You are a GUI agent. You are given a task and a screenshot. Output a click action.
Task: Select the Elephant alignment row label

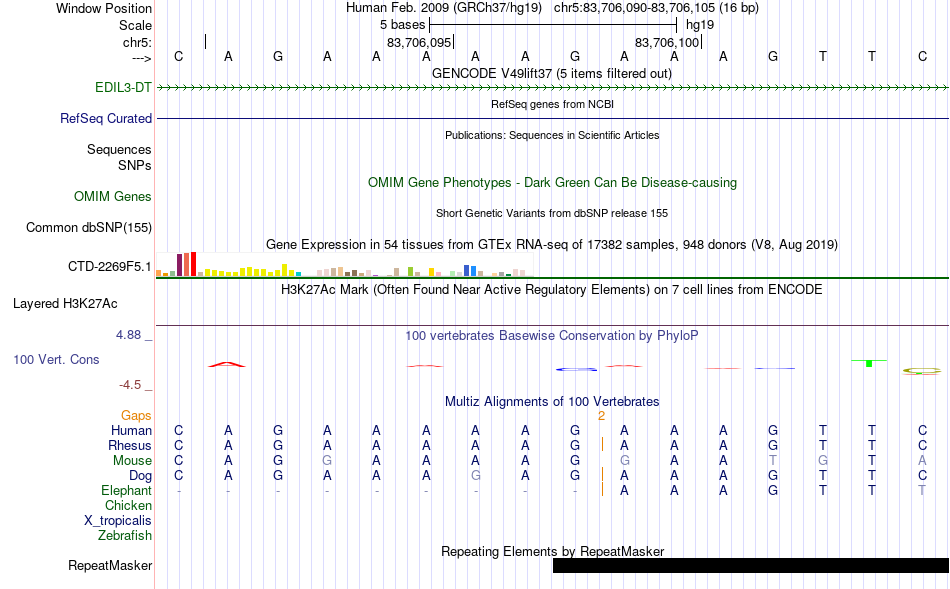126,490
